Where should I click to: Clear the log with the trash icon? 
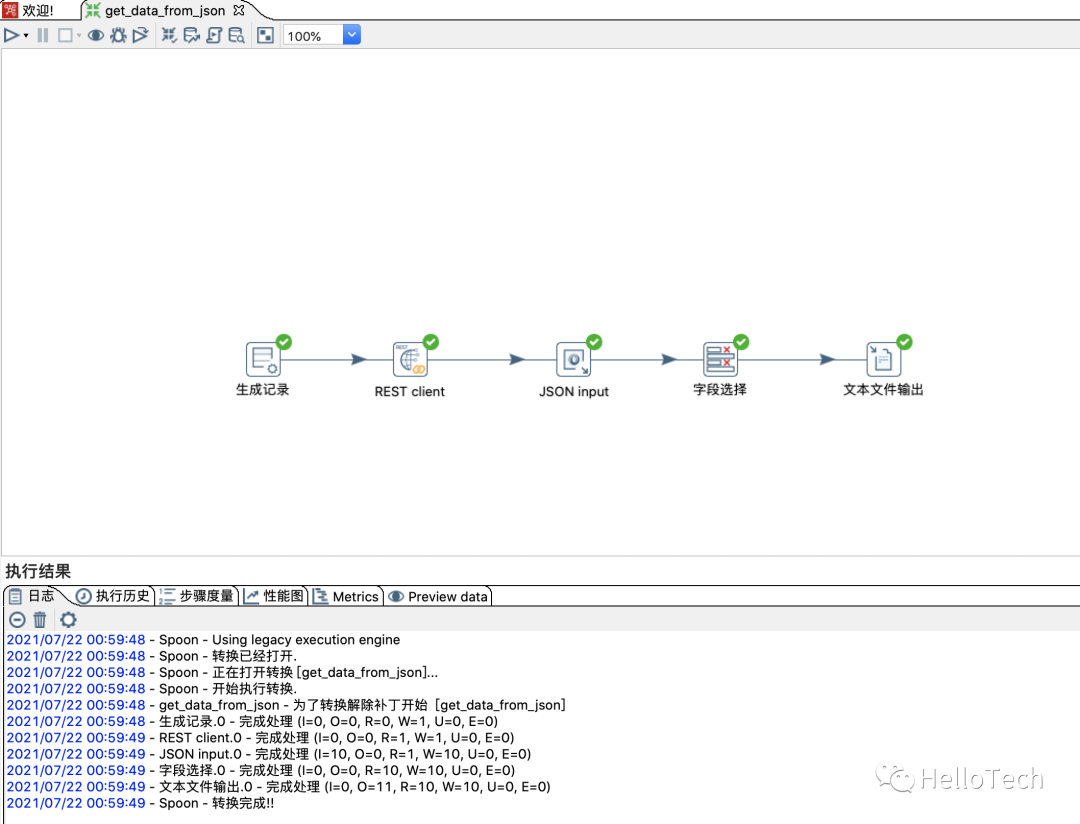(x=40, y=619)
